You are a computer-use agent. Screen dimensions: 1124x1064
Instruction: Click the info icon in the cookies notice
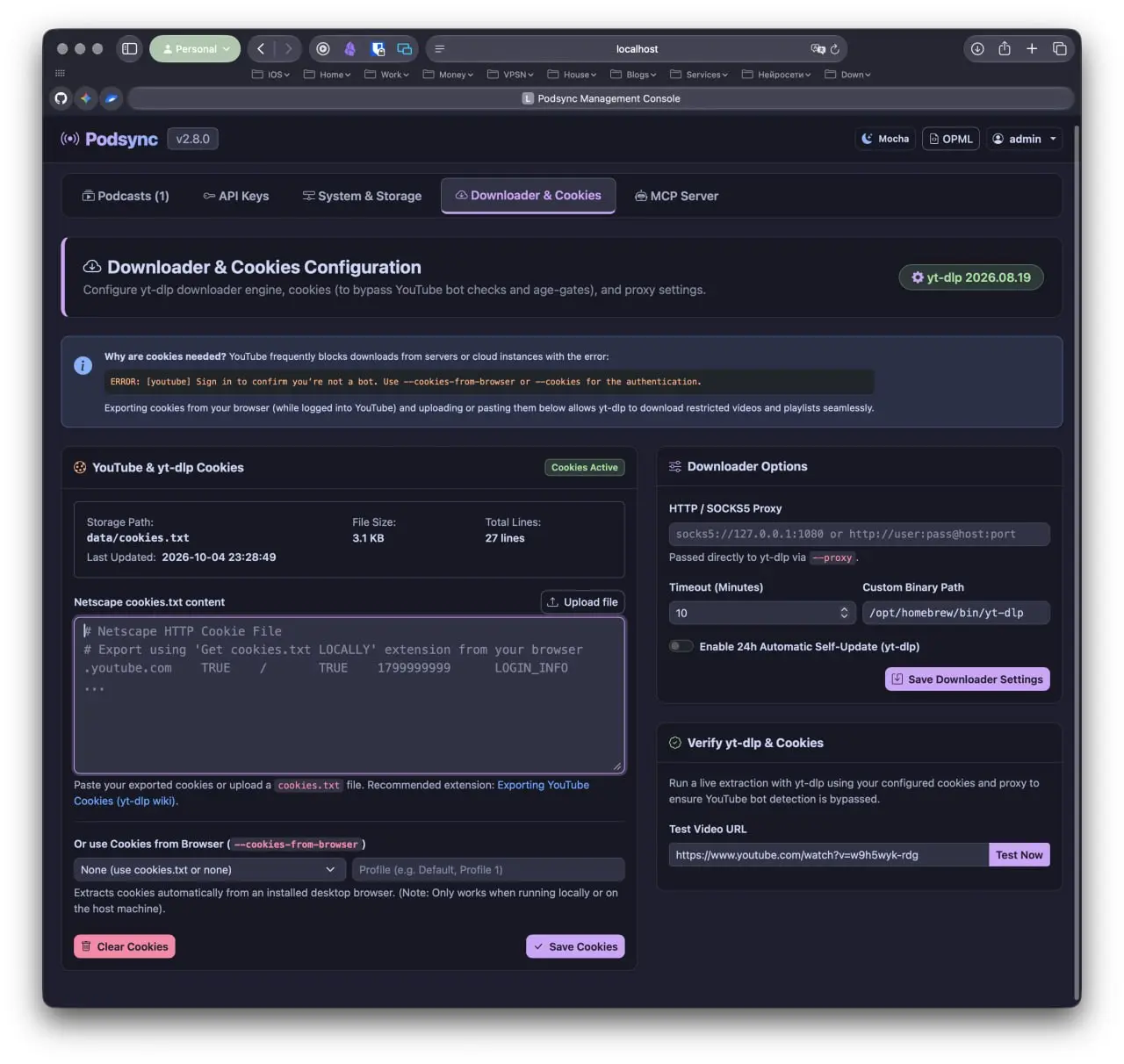point(83,365)
